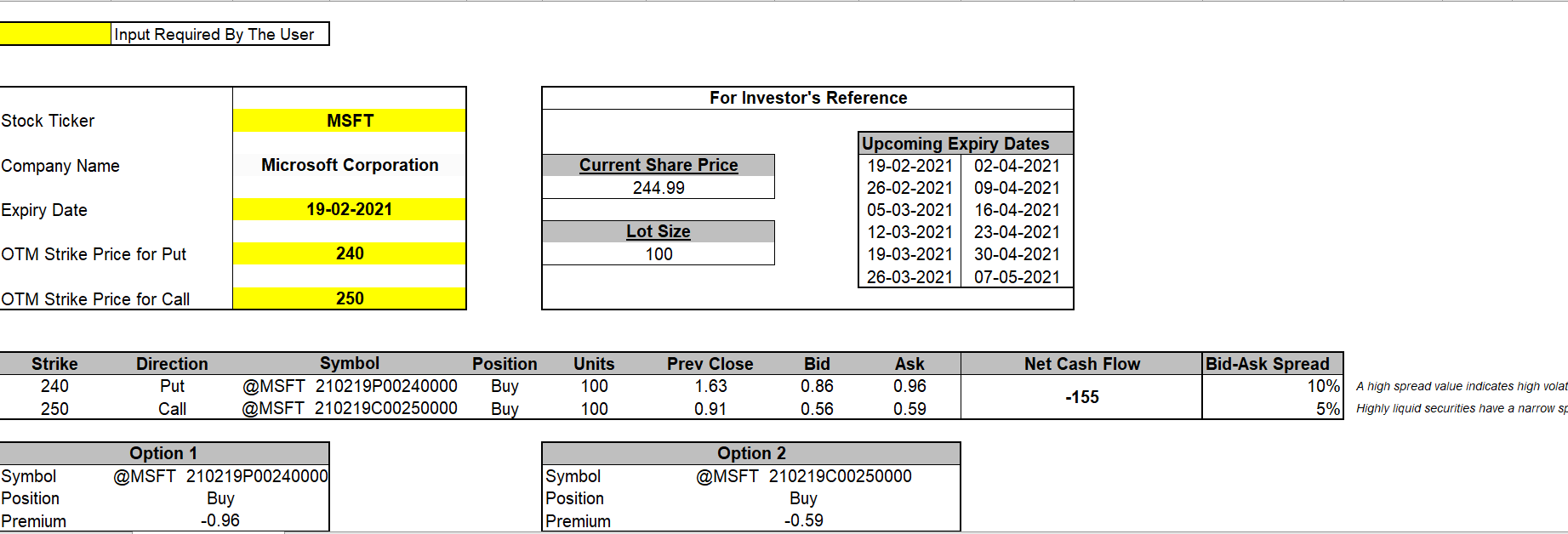Image resolution: width=1568 pixels, height=534 pixels.
Task: Click the yellow input legend color swatch
Action: pyautogui.click(x=55, y=34)
